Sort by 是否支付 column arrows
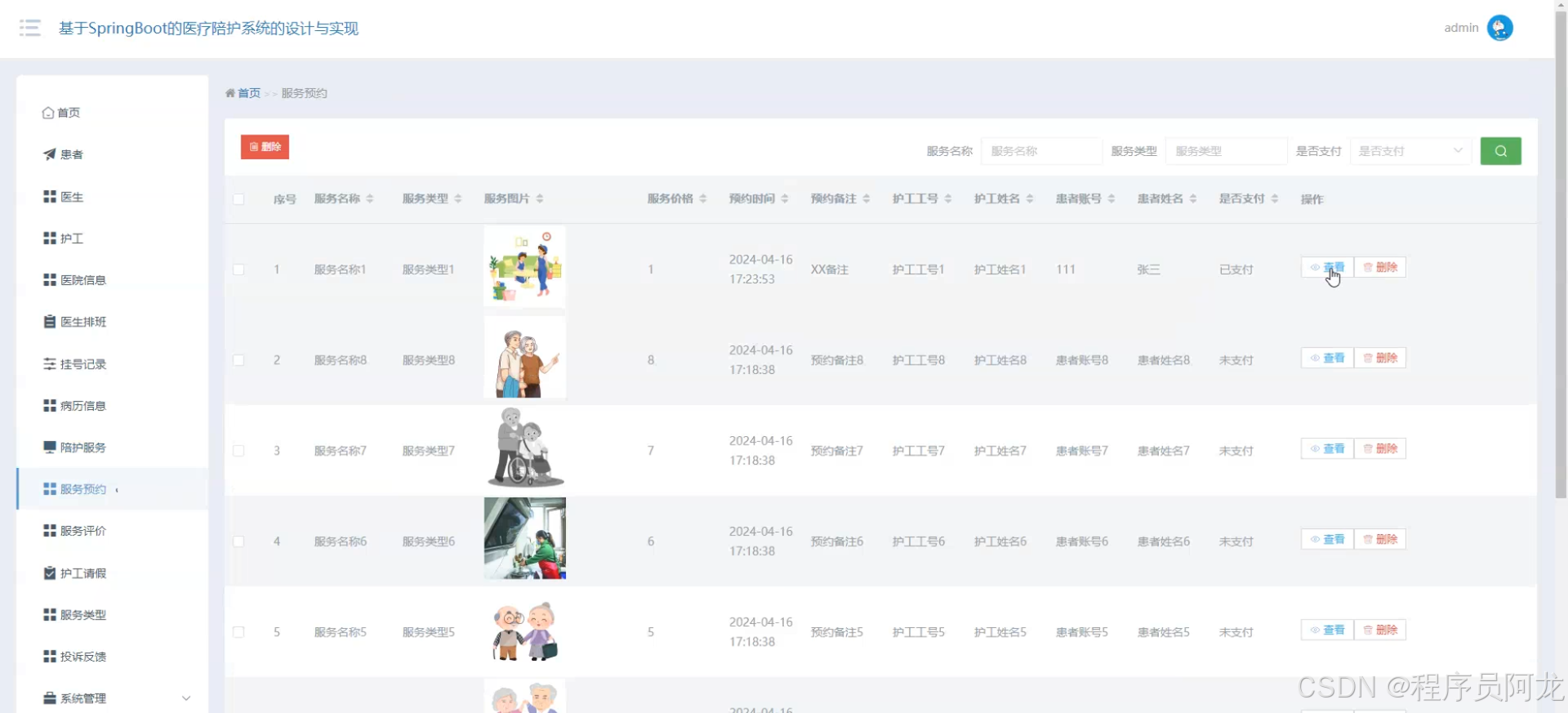 click(1275, 198)
